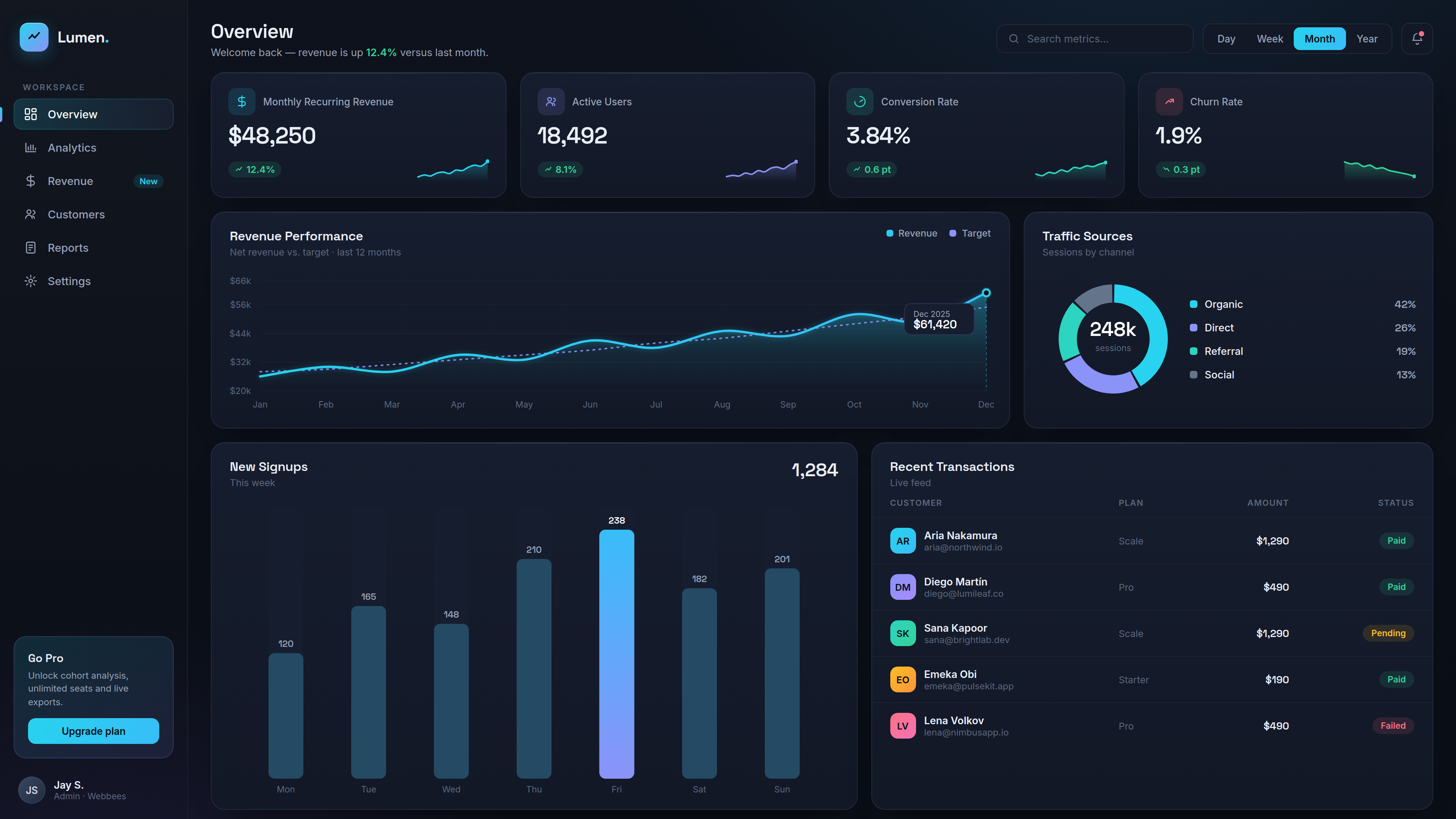The image size is (1456, 819).
Task: Click the 0.6 pt badge on Conversion Rate
Action: pyautogui.click(x=872, y=169)
